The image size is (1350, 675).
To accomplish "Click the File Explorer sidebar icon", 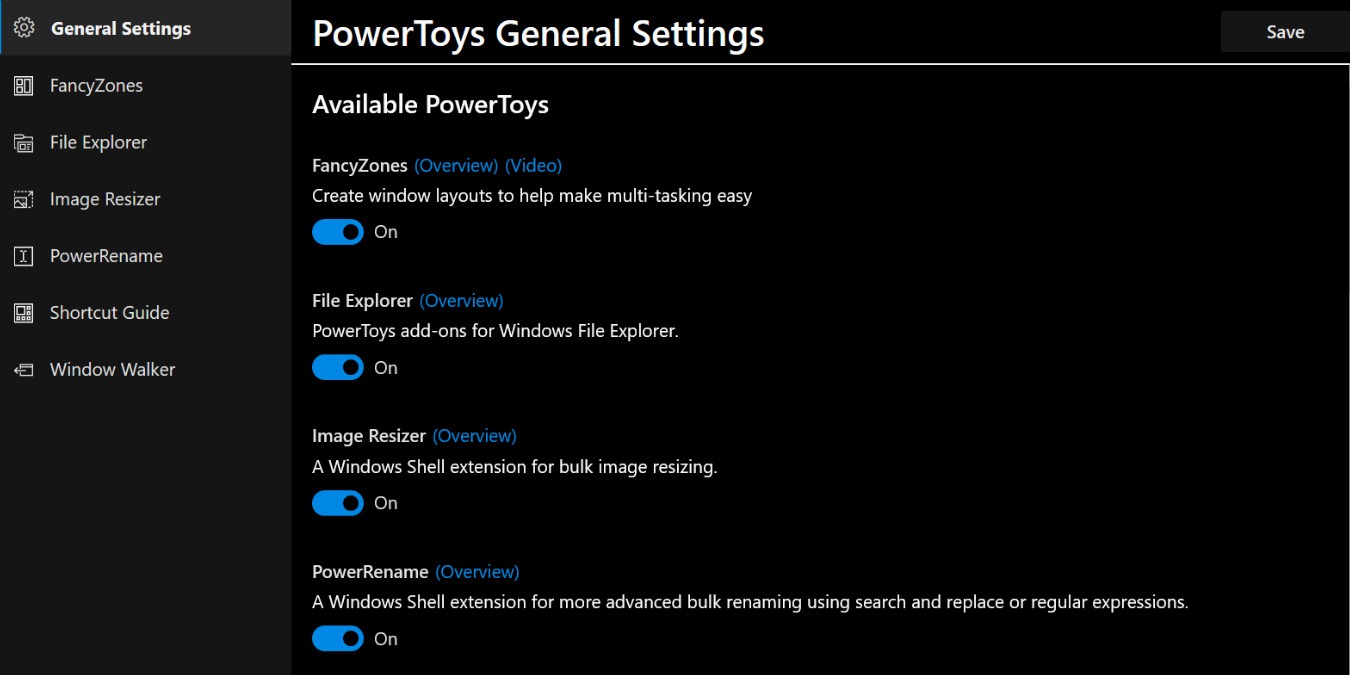I will 24,142.
